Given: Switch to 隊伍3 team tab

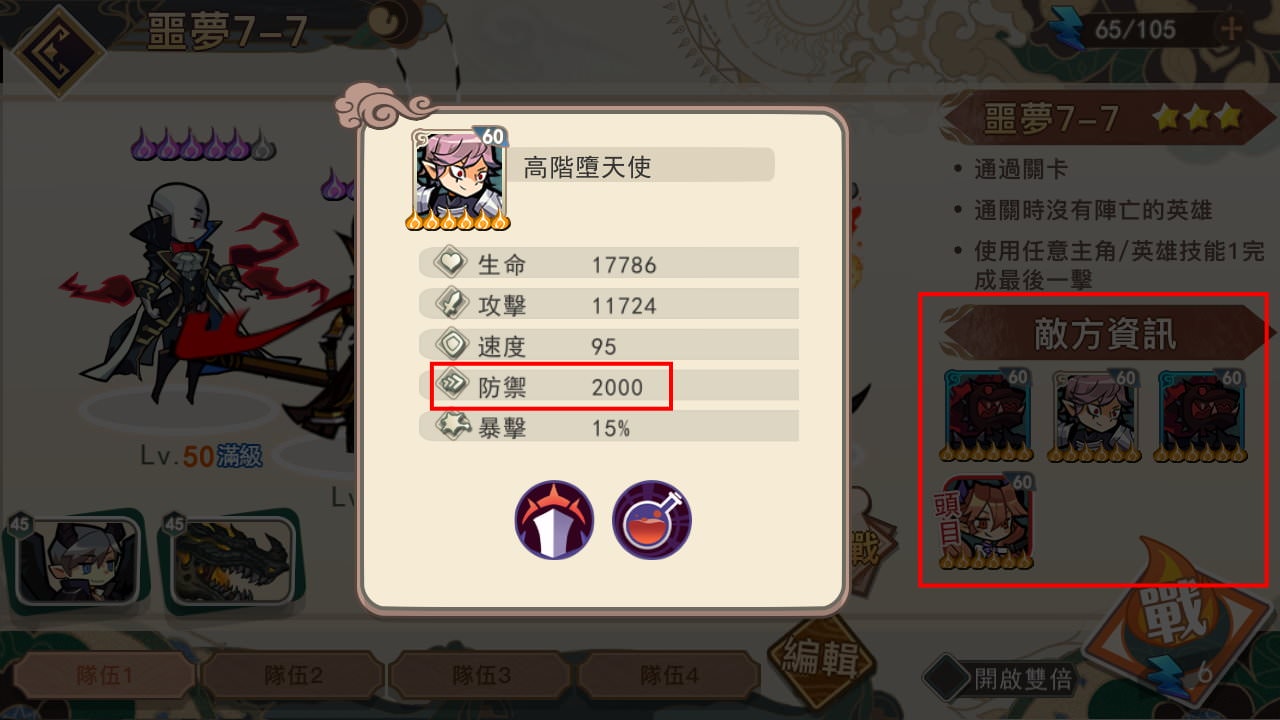Looking at the screenshot, I should coord(482,677).
